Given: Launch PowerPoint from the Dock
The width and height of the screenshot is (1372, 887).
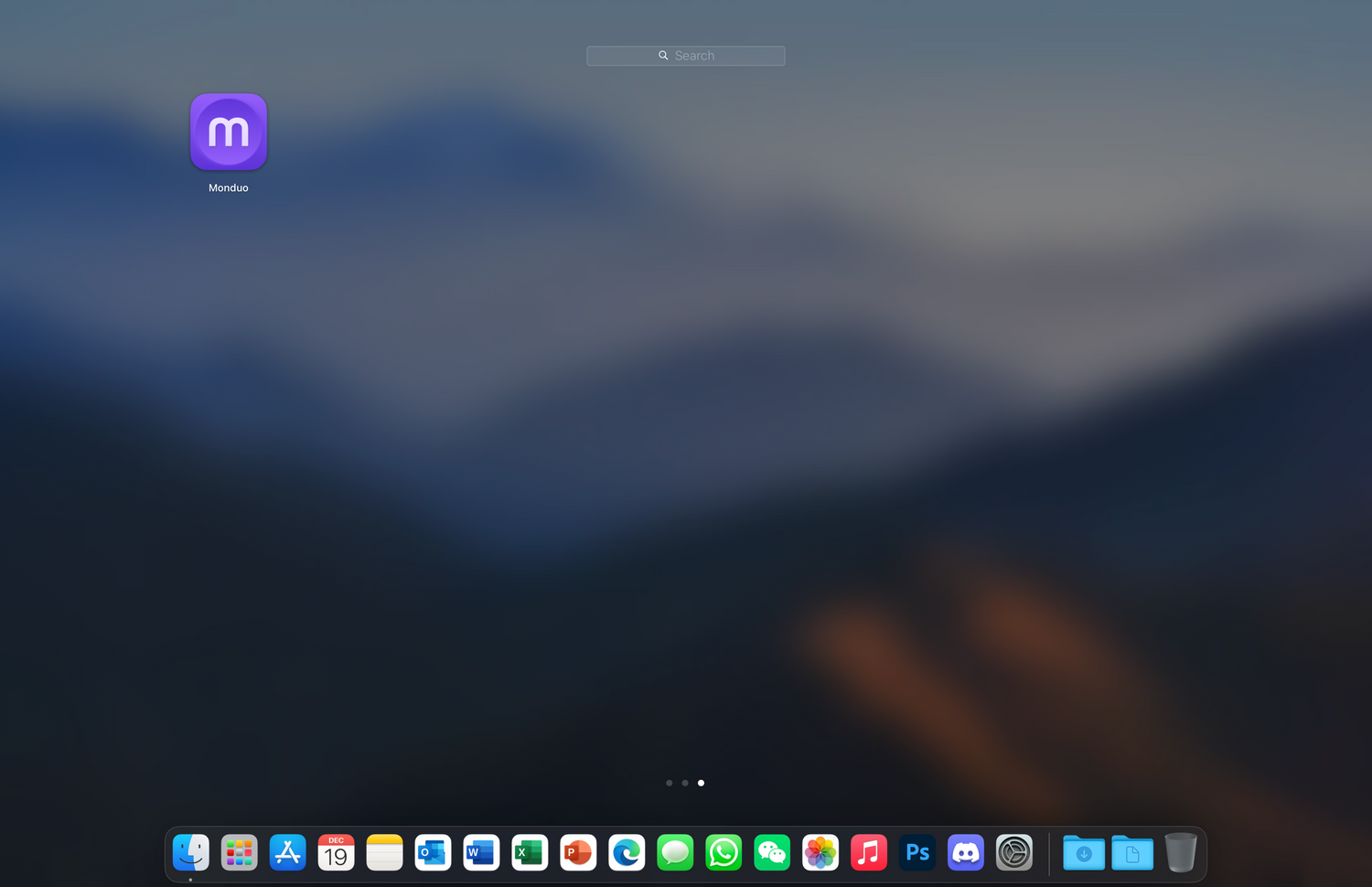Looking at the screenshot, I should (579, 852).
